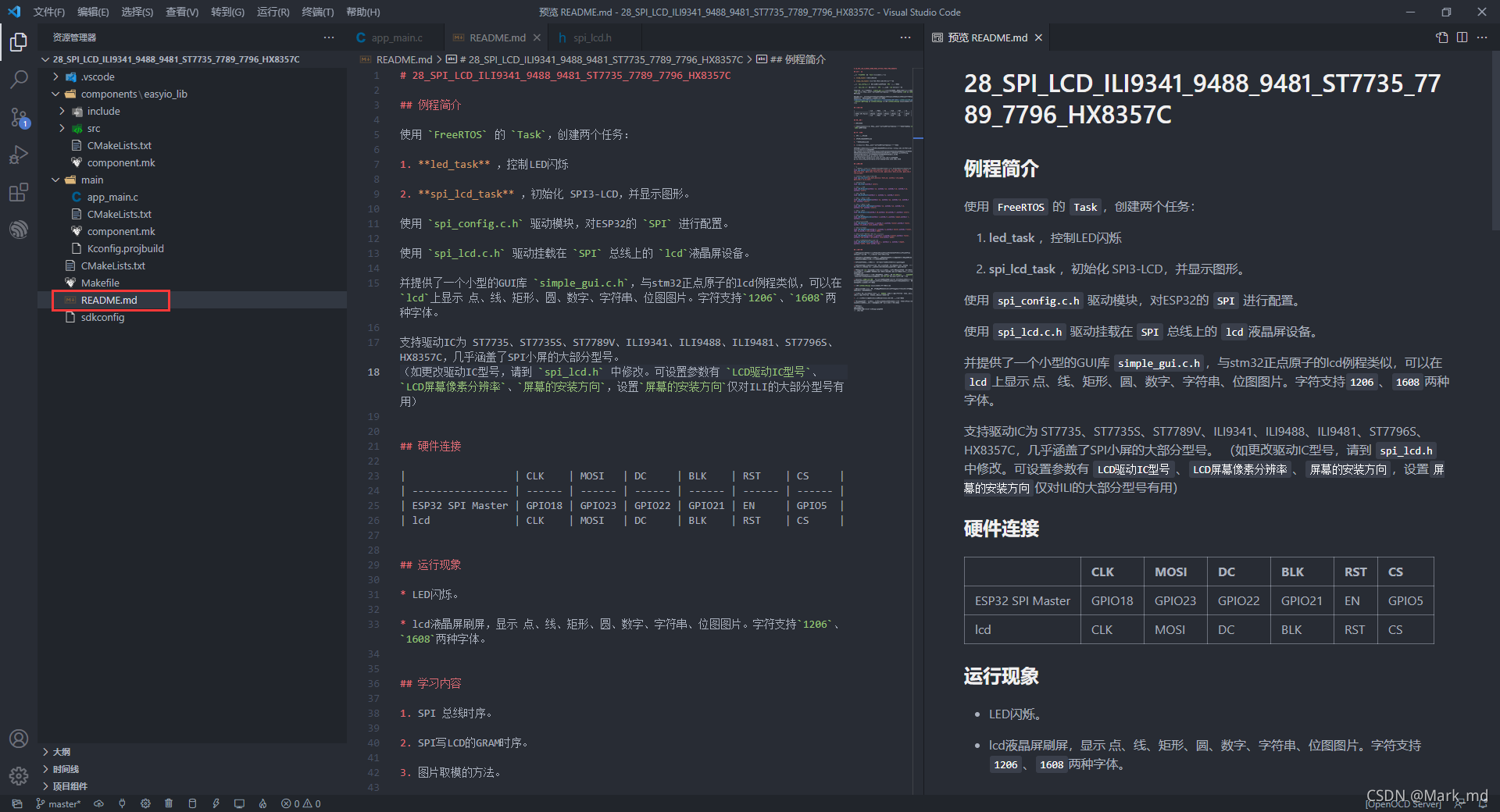Screen dimensions: 1500x812
Task: Select the README.md editor tab
Action: point(497,37)
